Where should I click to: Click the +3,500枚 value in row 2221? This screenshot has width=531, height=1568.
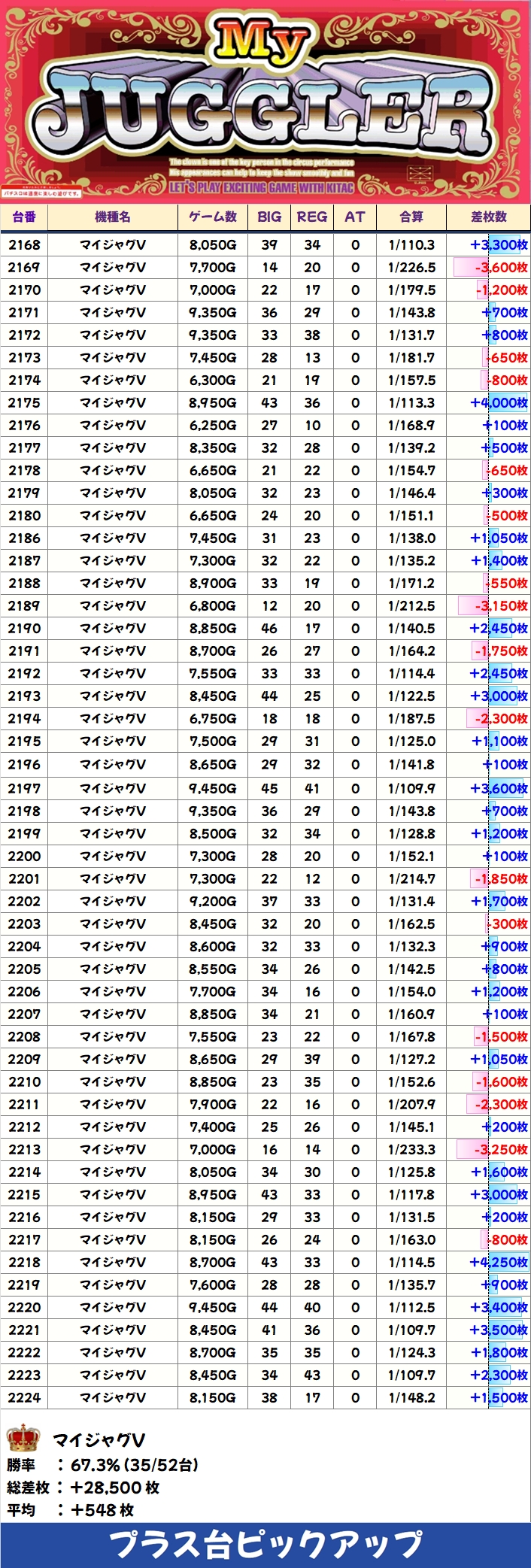coord(499,1330)
